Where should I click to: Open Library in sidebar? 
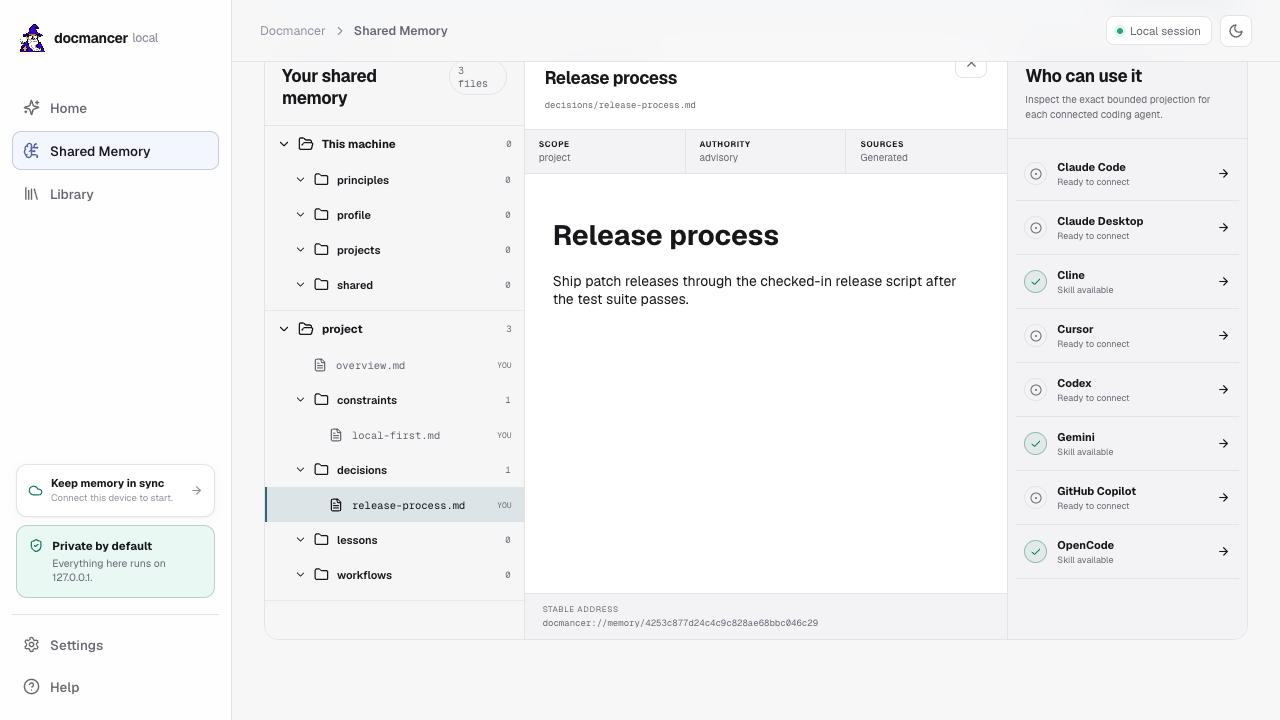[115, 194]
